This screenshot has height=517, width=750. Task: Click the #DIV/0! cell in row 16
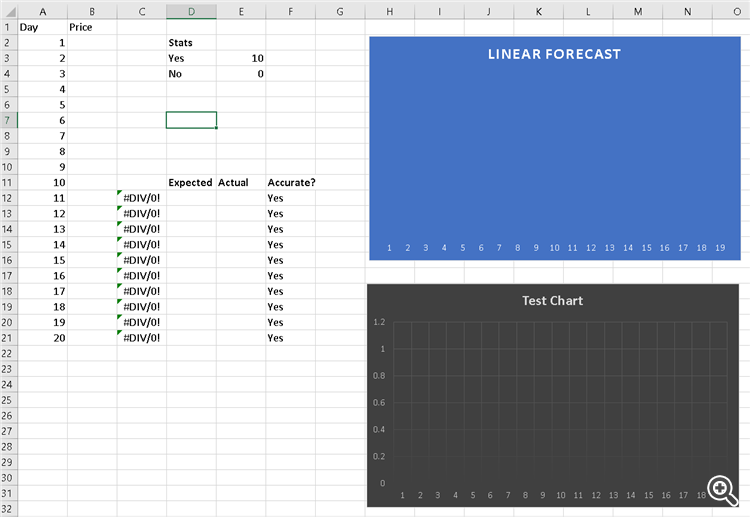pyautogui.click(x=142, y=260)
